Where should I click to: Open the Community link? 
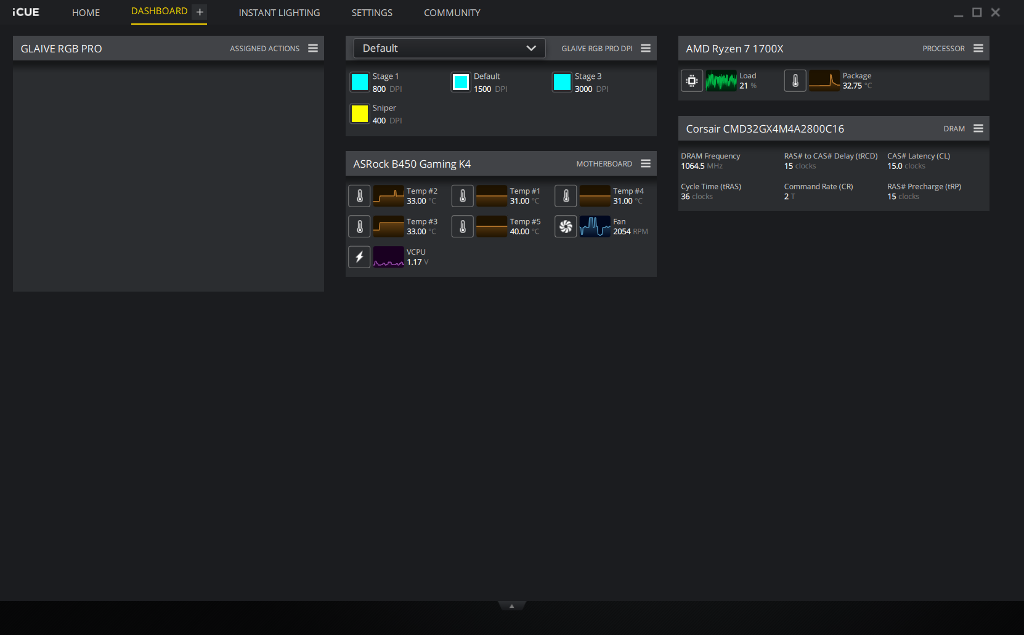(452, 13)
